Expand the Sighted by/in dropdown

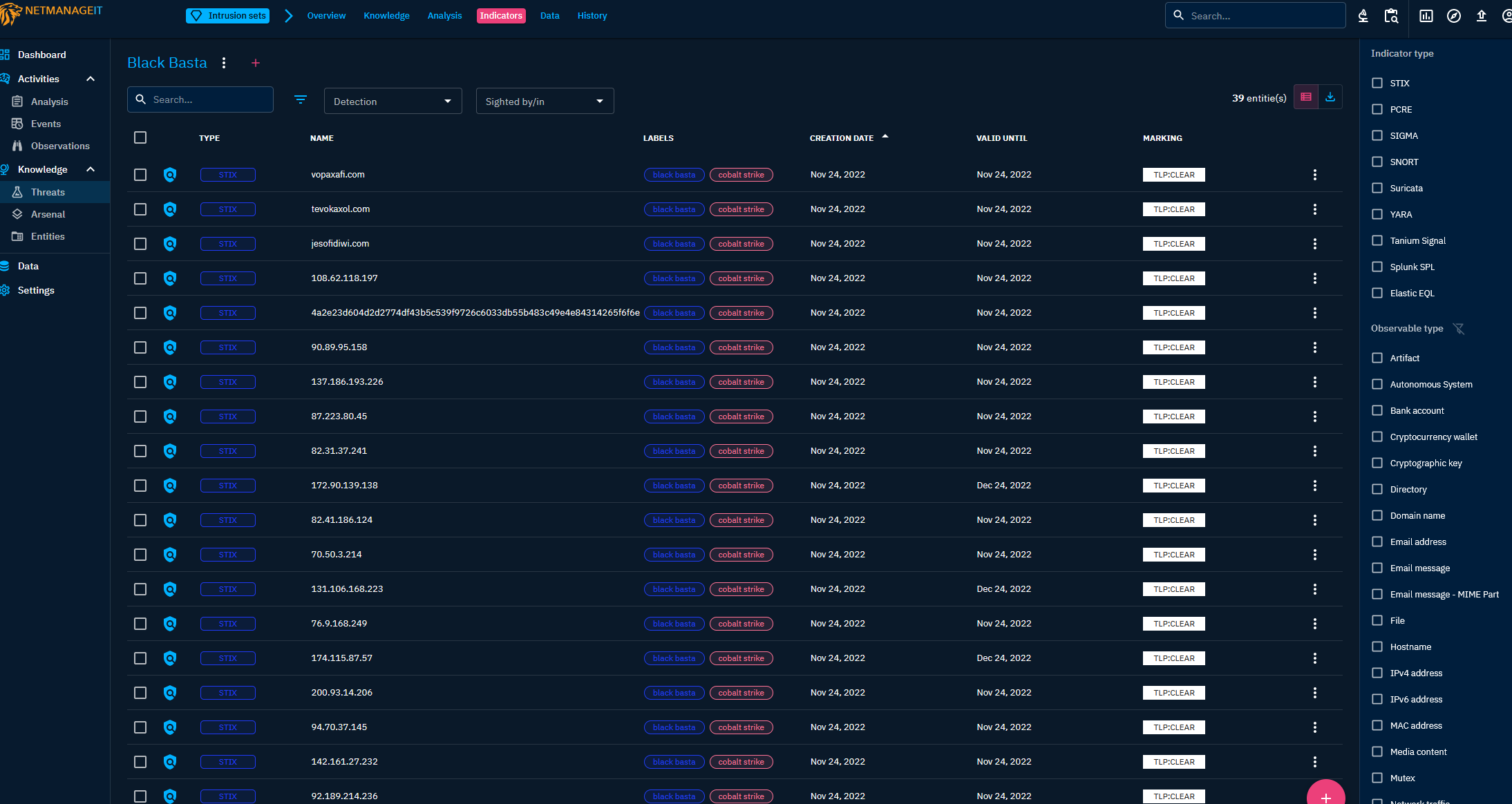coord(545,101)
